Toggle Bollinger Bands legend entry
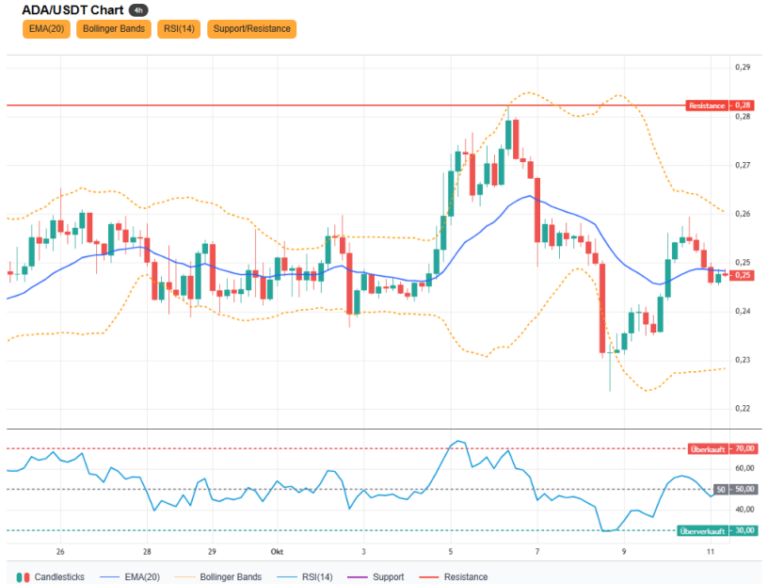The image size is (768, 584). pyautogui.click(x=218, y=577)
